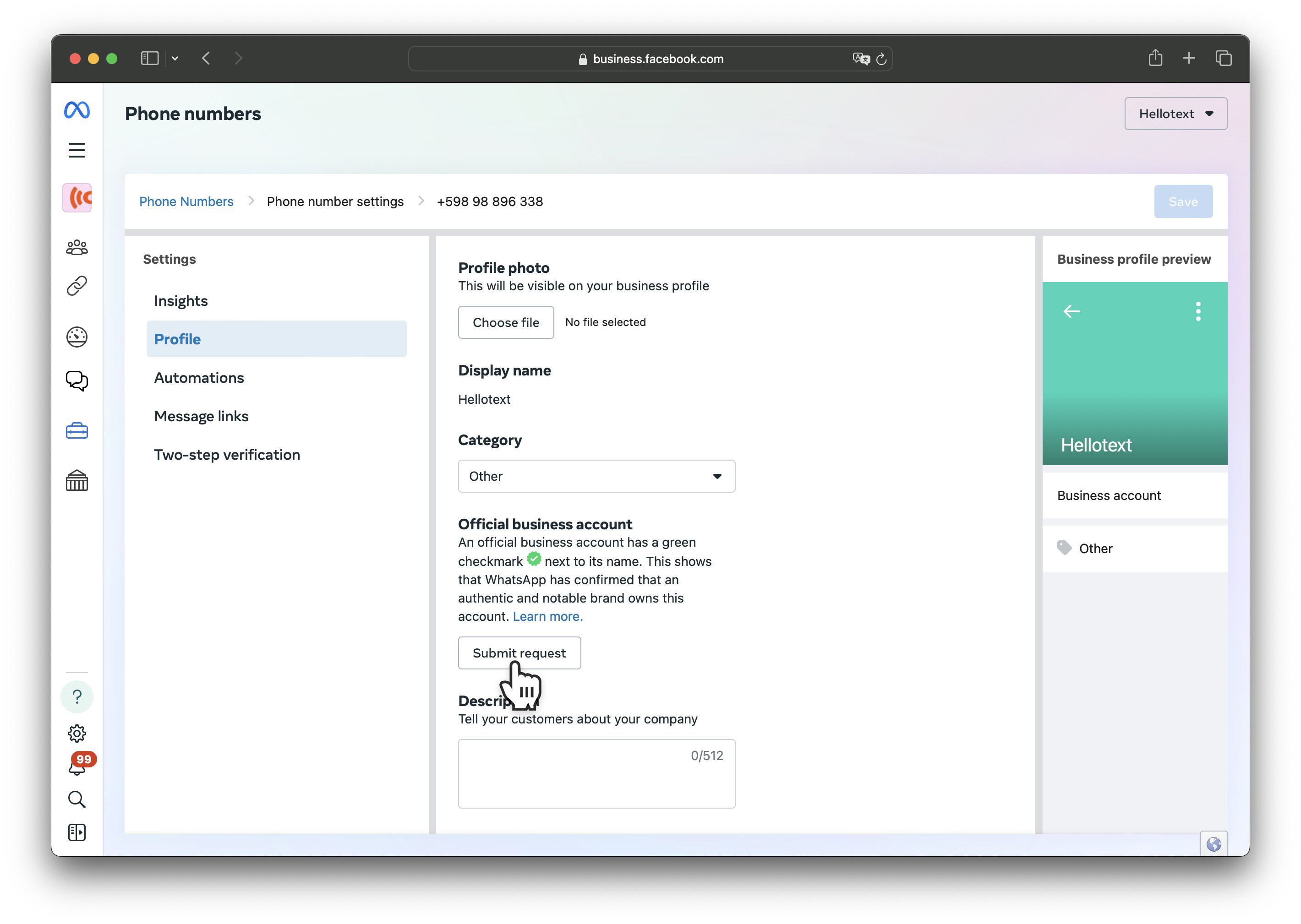Click the Hellotext name in preview header

pos(1096,445)
